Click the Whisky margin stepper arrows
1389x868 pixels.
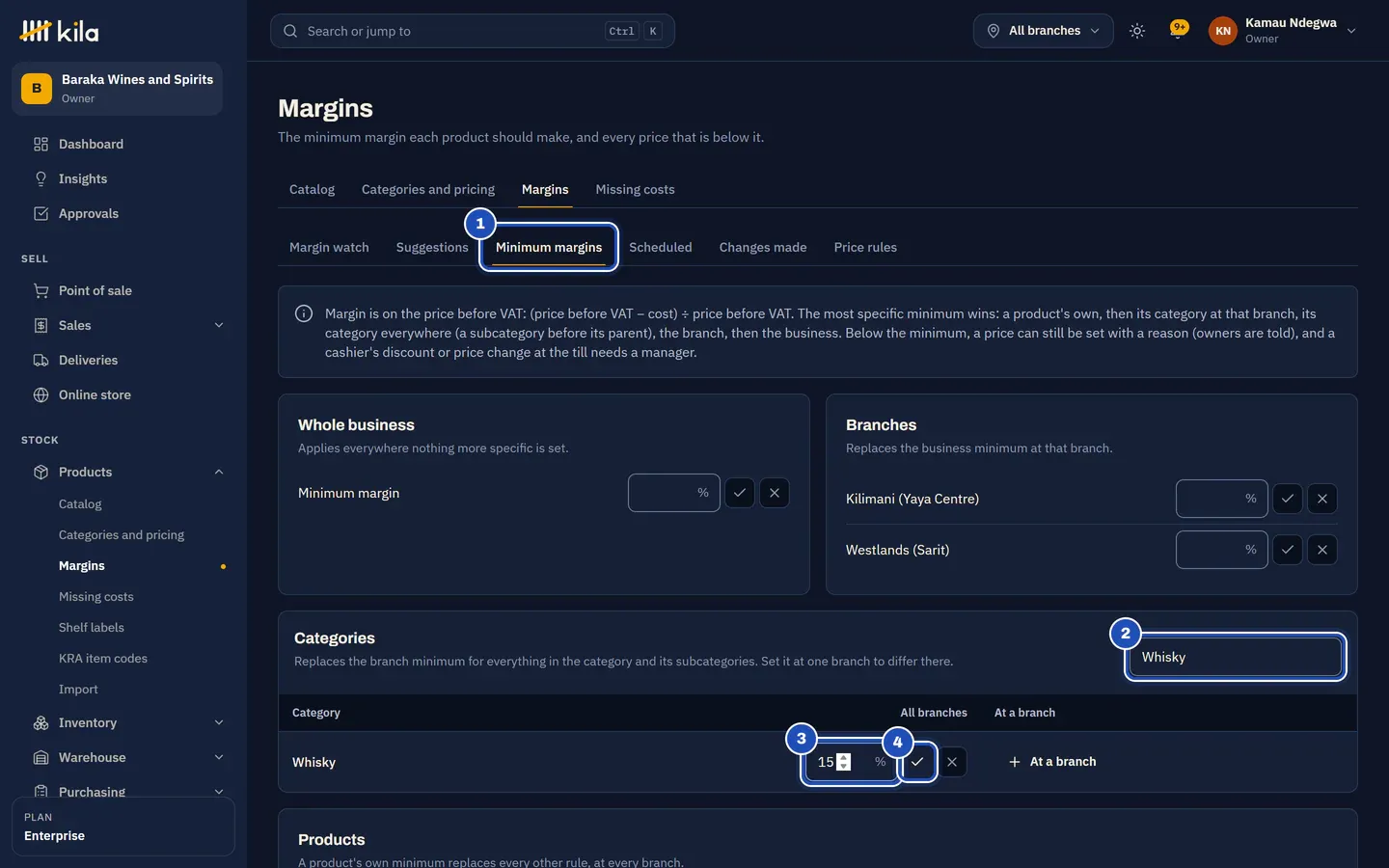(844, 762)
